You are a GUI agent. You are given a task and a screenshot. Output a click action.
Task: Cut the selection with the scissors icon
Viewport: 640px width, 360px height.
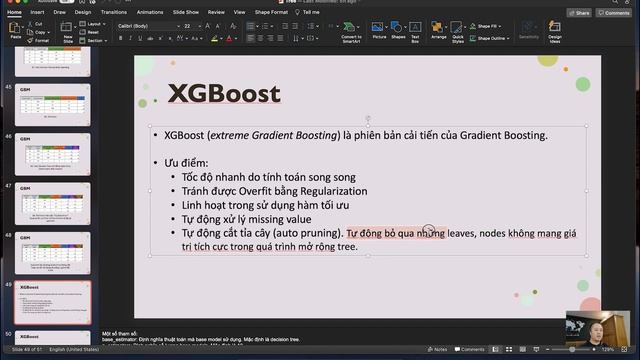(30, 24)
